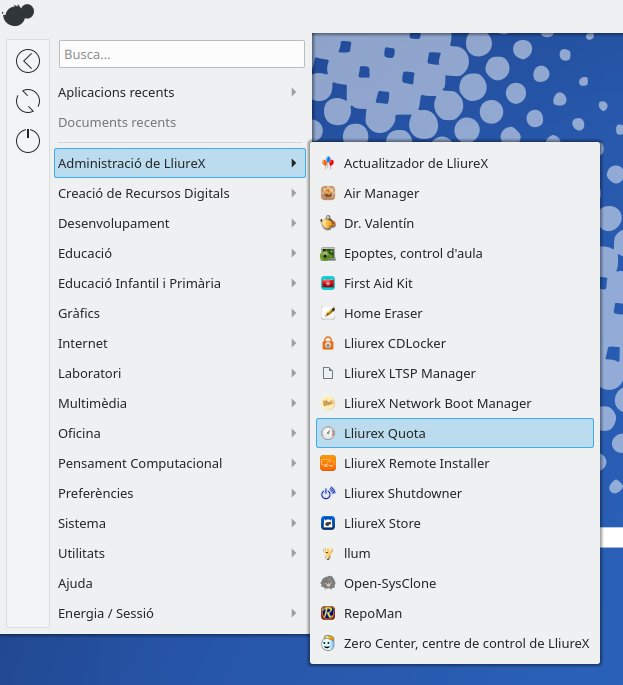Open the Oficina category

click(79, 433)
